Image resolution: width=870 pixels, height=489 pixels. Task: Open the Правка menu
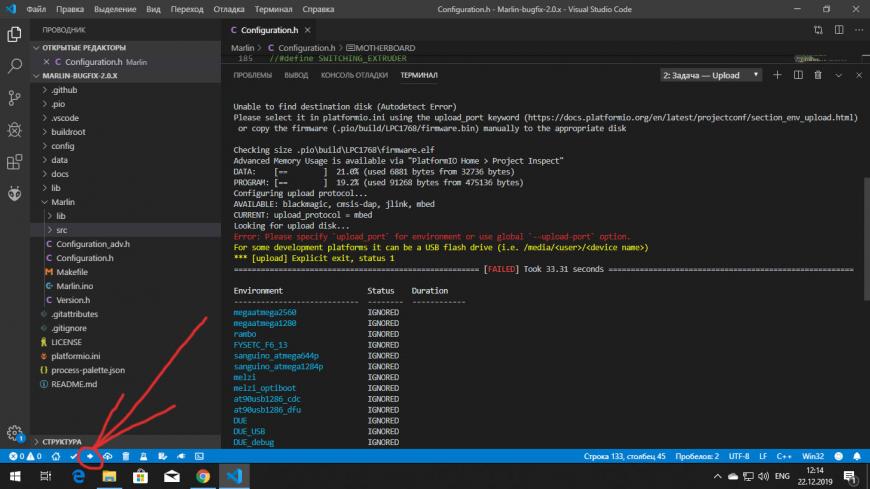(70, 9)
